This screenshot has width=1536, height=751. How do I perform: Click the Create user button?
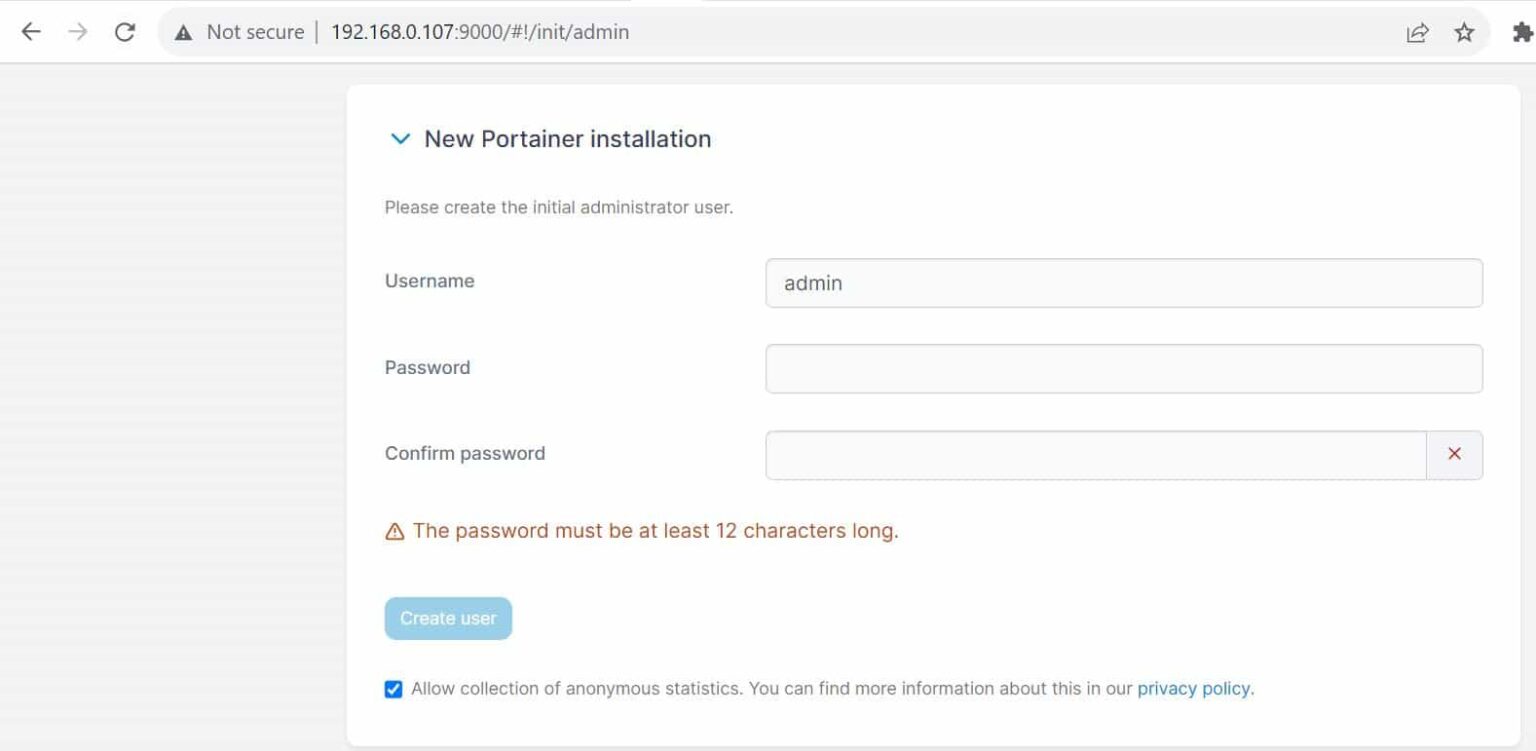click(448, 618)
